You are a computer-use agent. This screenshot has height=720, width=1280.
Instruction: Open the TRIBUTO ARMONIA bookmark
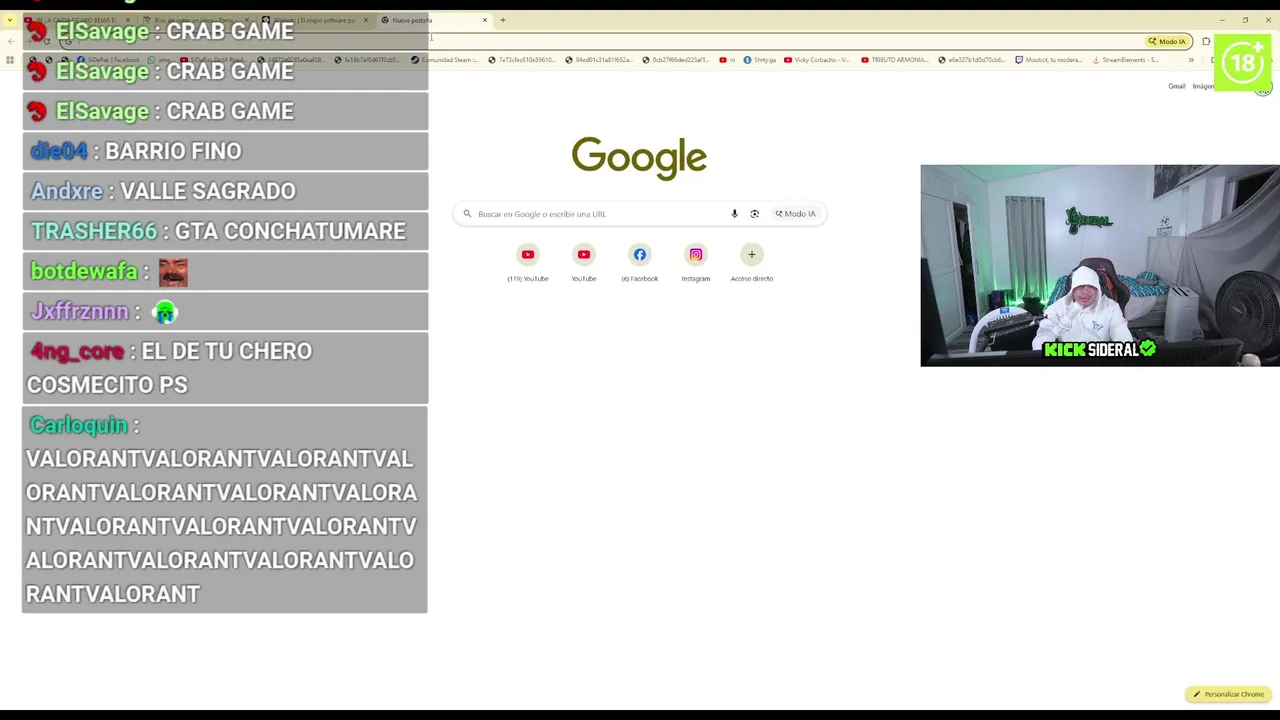coord(895,60)
